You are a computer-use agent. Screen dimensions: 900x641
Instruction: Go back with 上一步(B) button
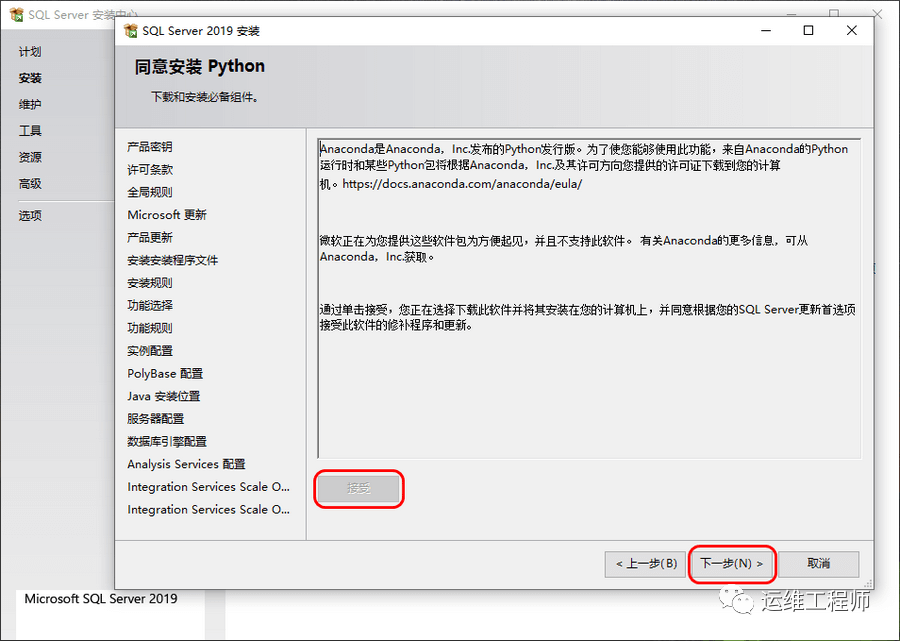[x=645, y=564]
